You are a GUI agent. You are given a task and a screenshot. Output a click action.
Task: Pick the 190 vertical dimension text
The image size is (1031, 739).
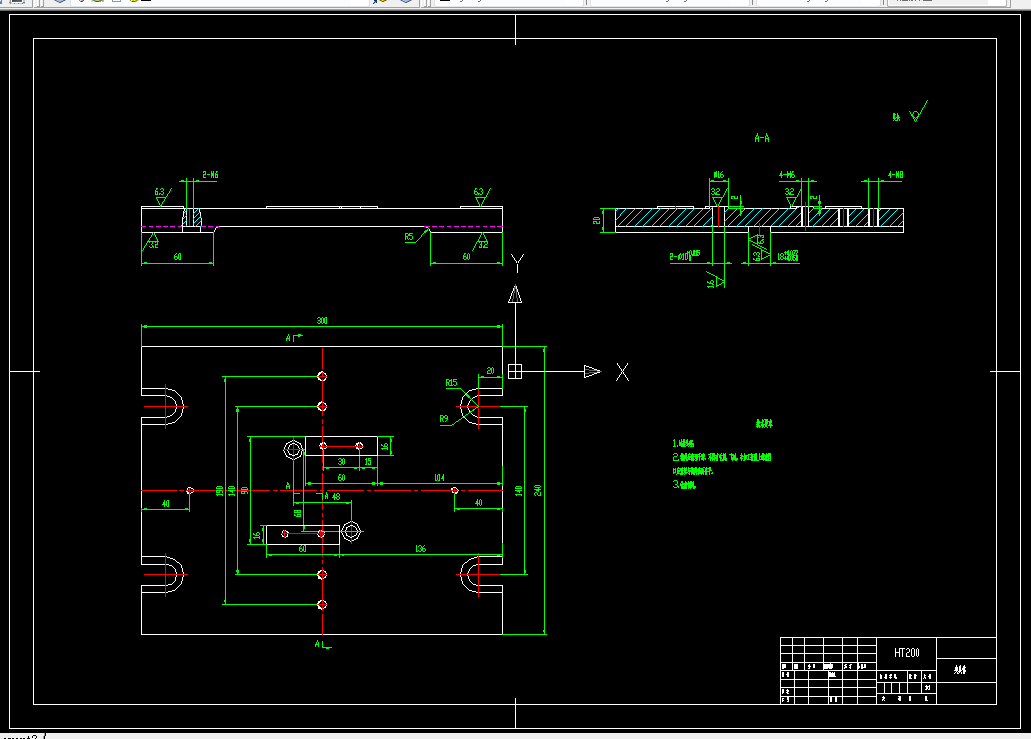(x=220, y=490)
